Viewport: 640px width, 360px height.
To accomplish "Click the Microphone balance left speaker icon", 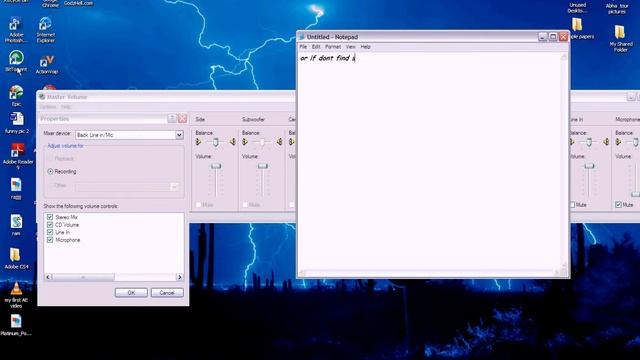I will pyautogui.click(x=618, y=142).
